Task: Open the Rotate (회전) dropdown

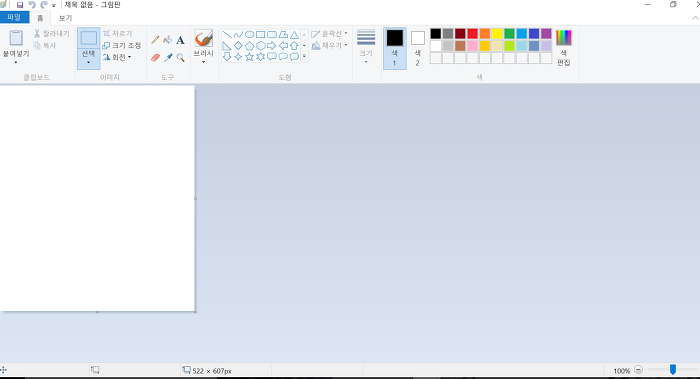Action: 117,57
